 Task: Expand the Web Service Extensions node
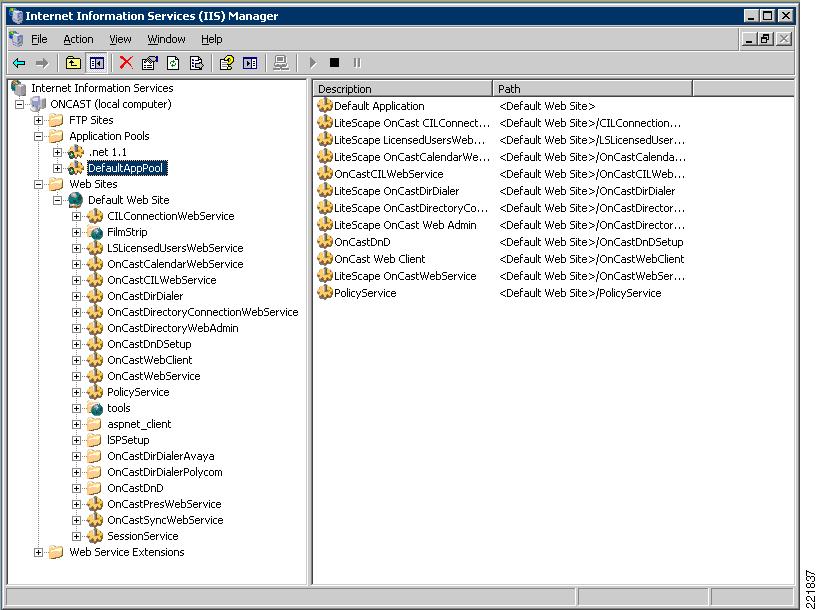pyautogui.click(x=39, y=552)
